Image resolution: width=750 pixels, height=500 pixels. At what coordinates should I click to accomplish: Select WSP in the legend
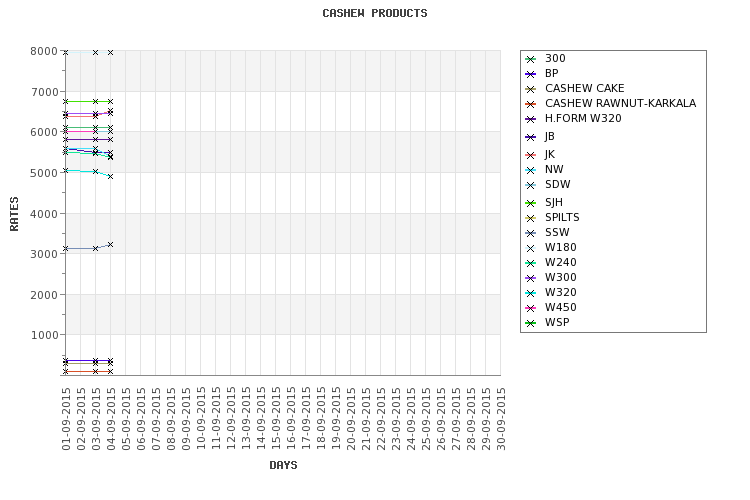pyautogui.click(x=557, y=322)
